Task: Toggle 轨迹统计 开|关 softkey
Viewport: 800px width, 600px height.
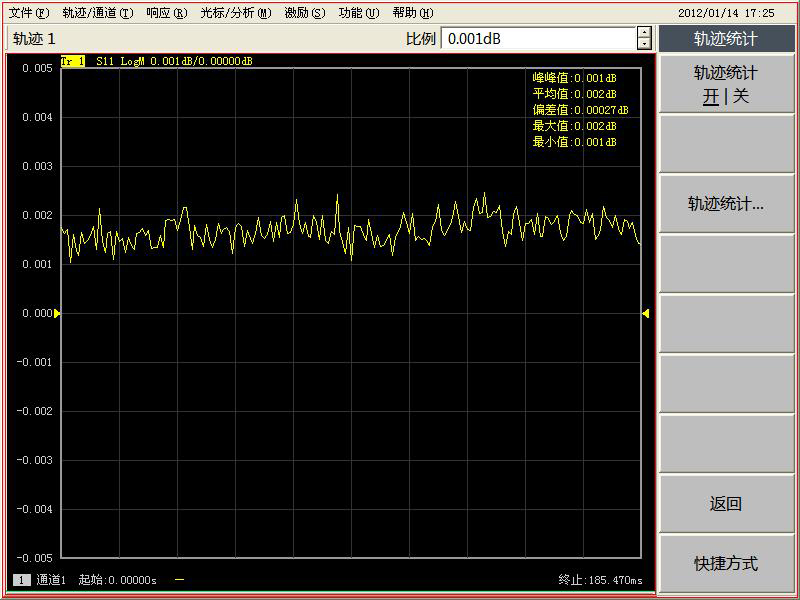Action: coord(725,85)
